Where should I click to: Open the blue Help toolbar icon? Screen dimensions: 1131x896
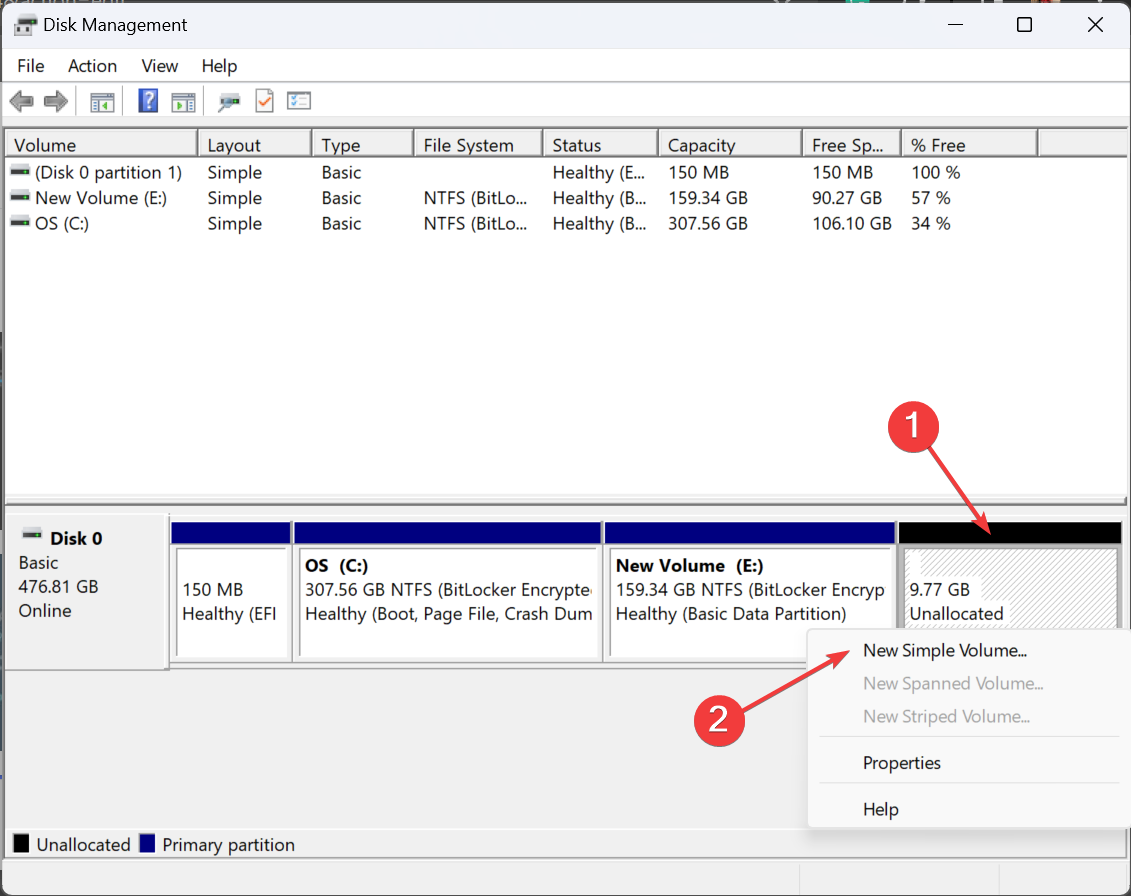[x=148, y=101]
